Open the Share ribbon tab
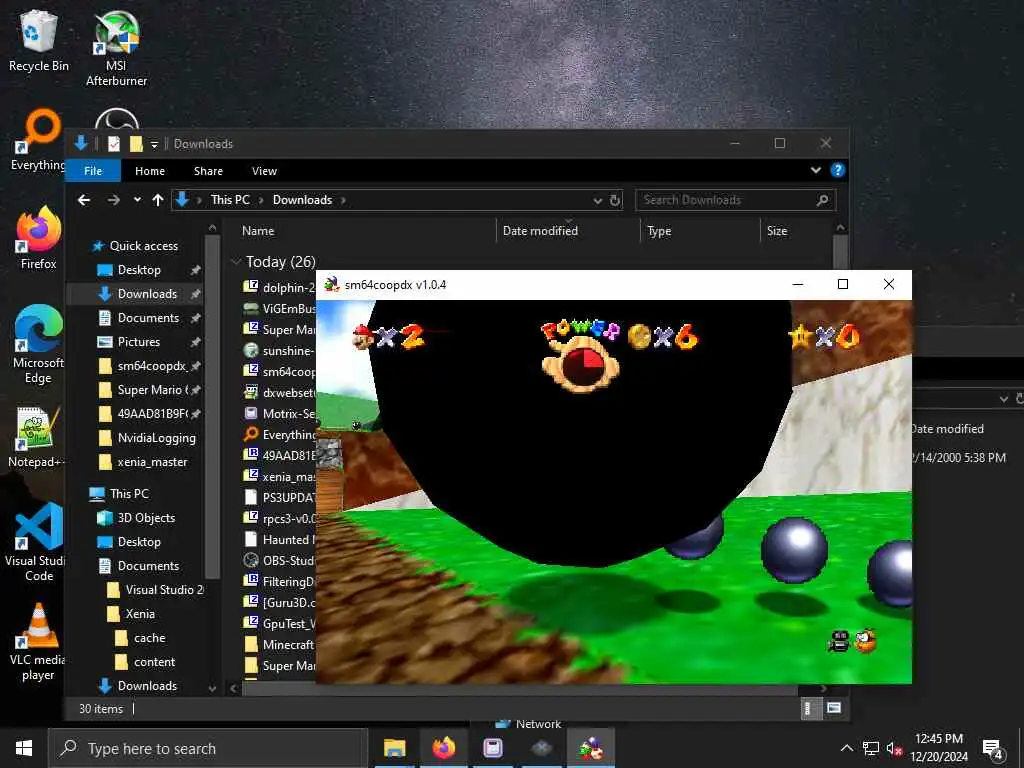The width and height of the screenshot is (1024, 768). (x=208, y=170)
